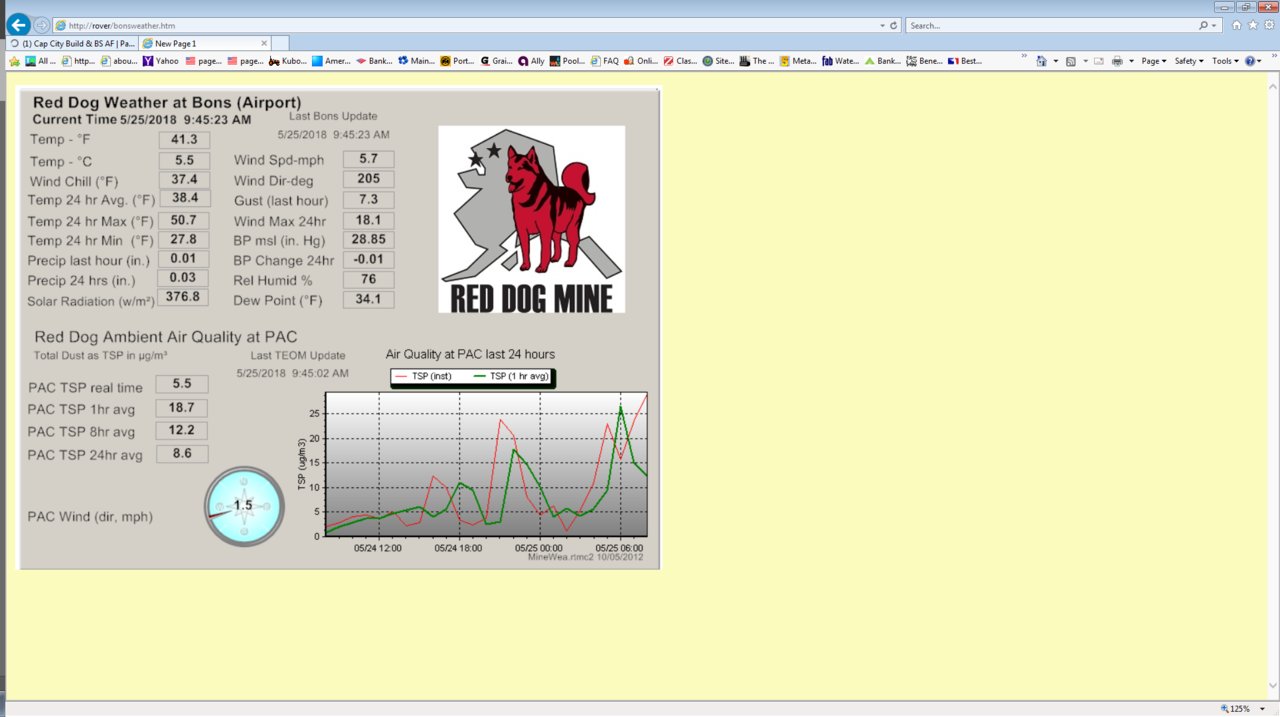Open the 'Clas...' bookmark
This screenshot has width=1280, height=717.
(681, 61)
